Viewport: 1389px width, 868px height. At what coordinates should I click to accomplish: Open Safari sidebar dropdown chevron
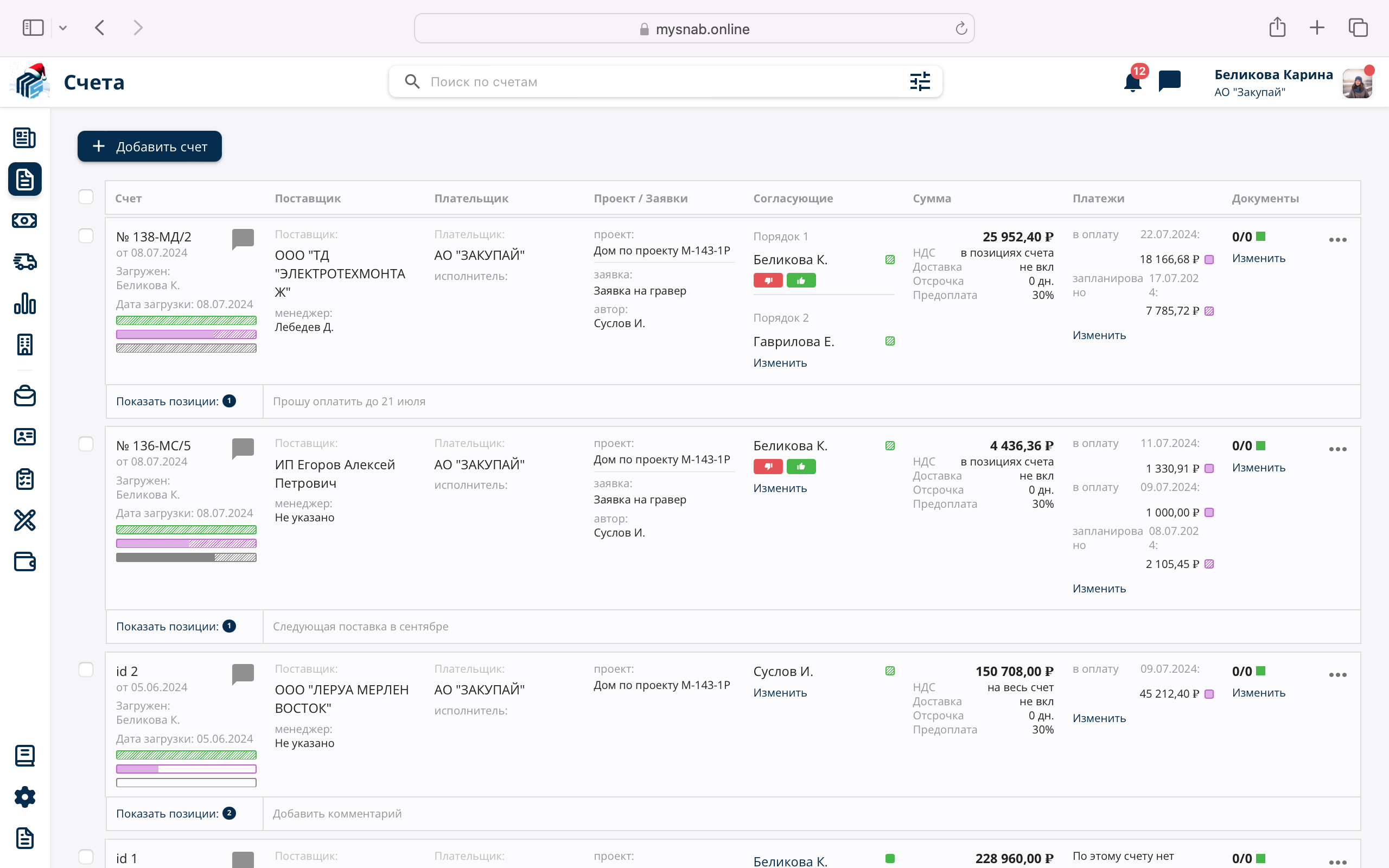tap(63, 28)
